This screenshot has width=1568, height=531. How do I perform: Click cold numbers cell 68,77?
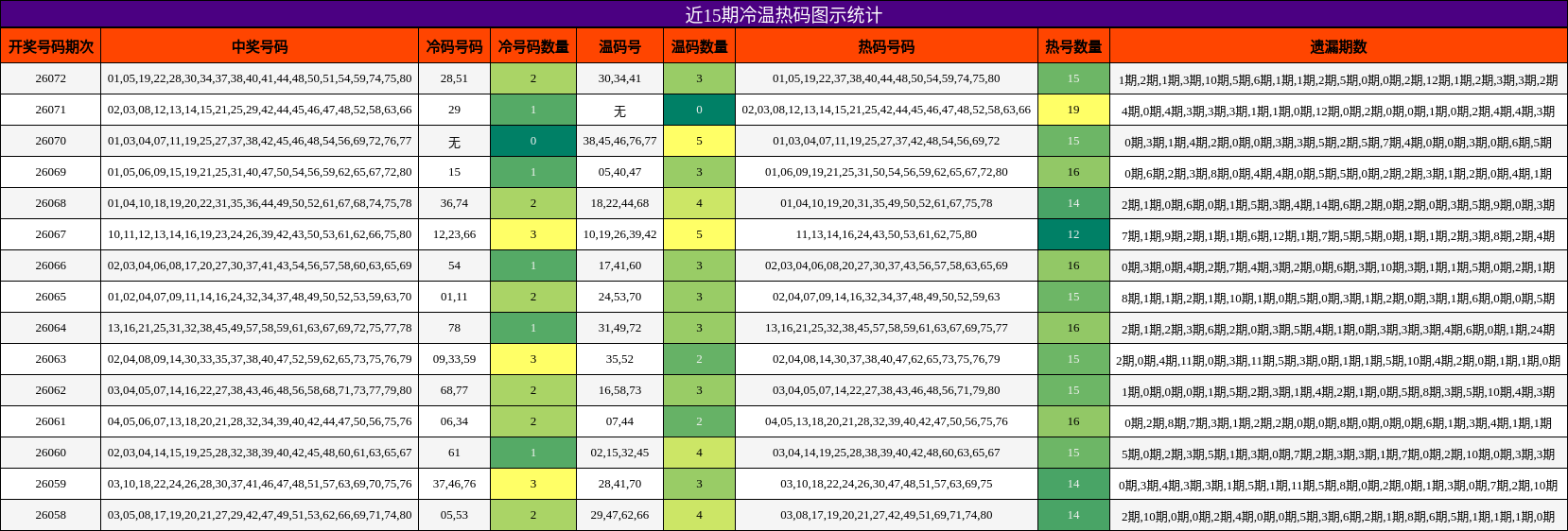click(454, 390)
